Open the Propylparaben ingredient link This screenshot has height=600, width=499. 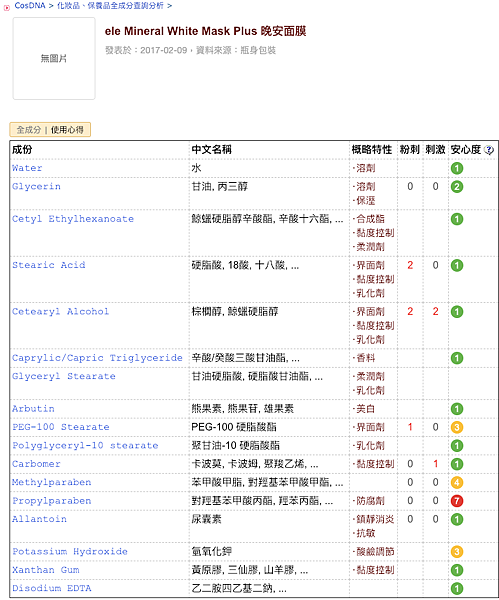coord(52,501)
